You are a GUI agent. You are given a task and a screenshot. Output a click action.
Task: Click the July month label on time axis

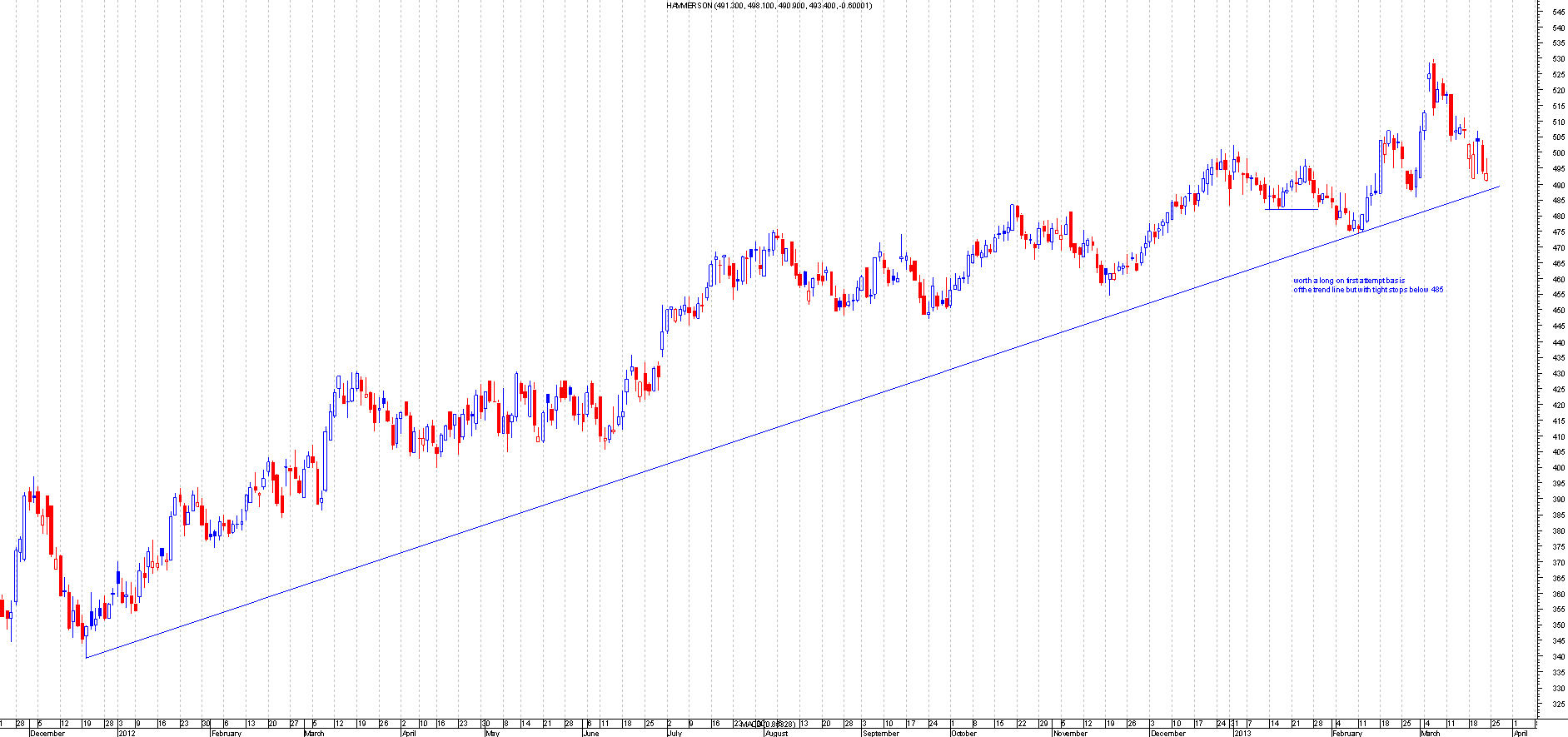[x=674, y=733]
